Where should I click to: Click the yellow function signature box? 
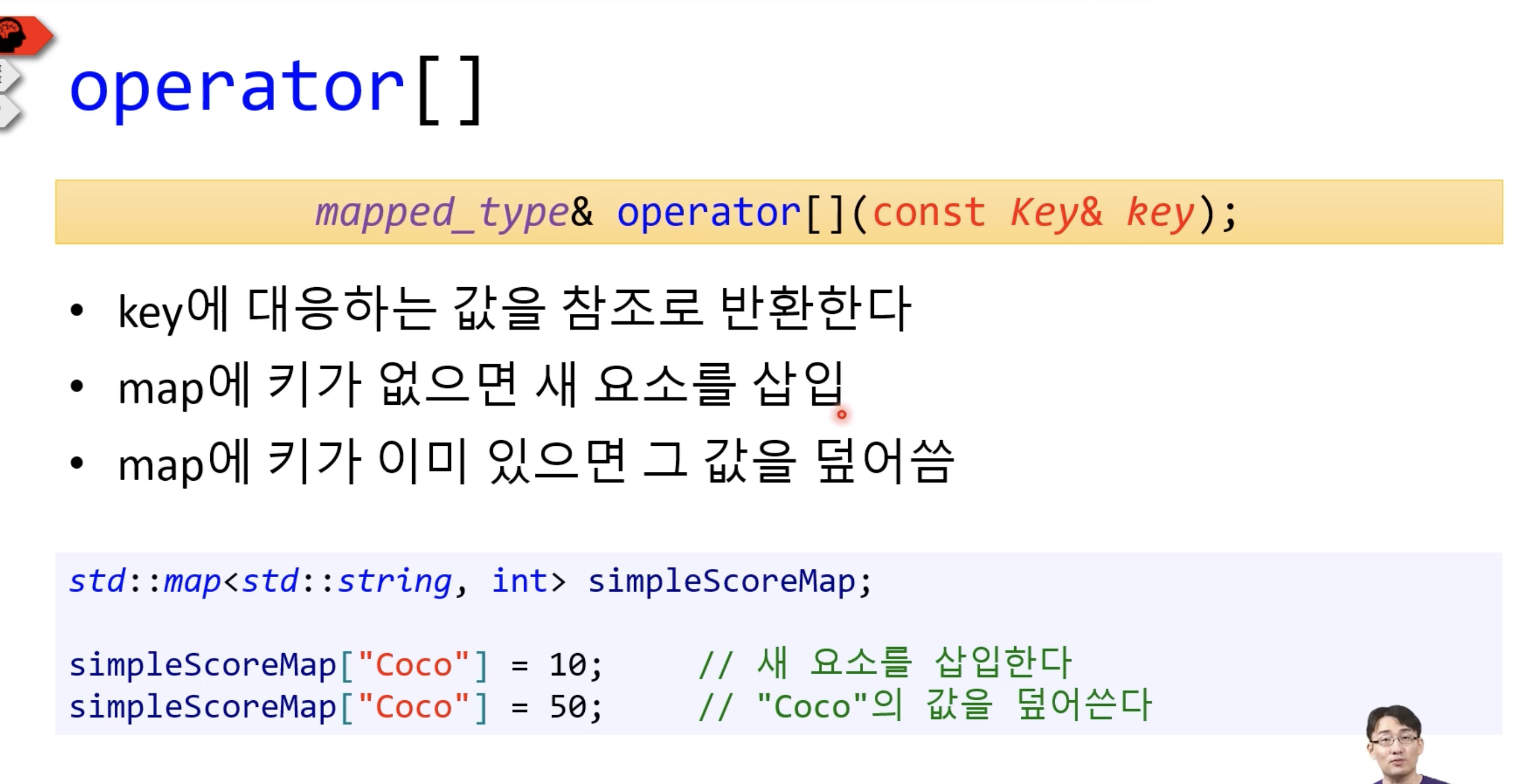tap(778, 212)
